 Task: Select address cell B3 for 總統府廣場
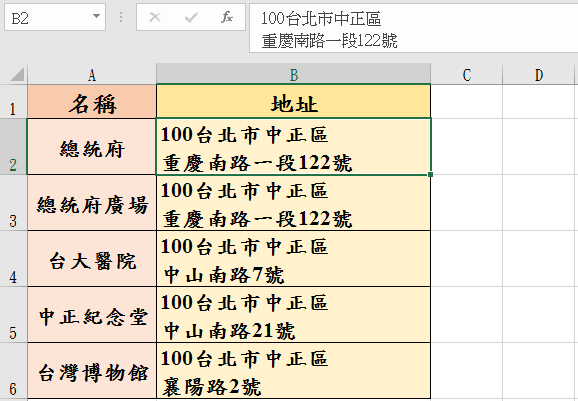coord(293,203)
